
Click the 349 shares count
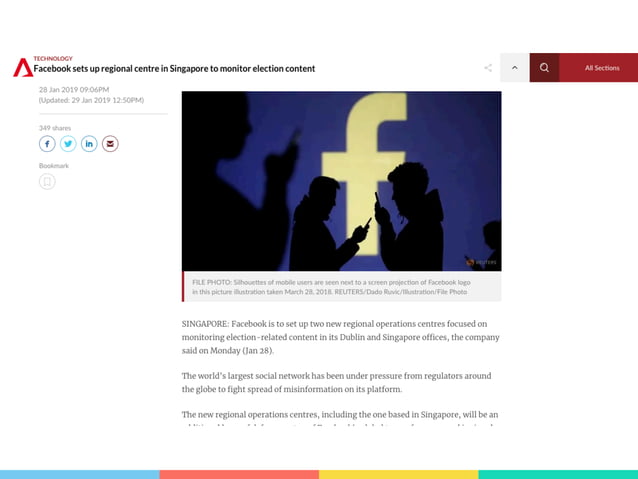pos(55,128)
